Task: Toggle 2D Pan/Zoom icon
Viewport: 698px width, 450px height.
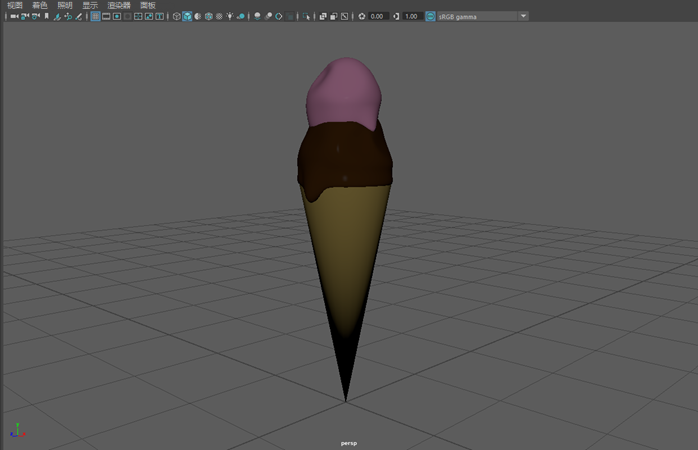Action: point(68,16)
